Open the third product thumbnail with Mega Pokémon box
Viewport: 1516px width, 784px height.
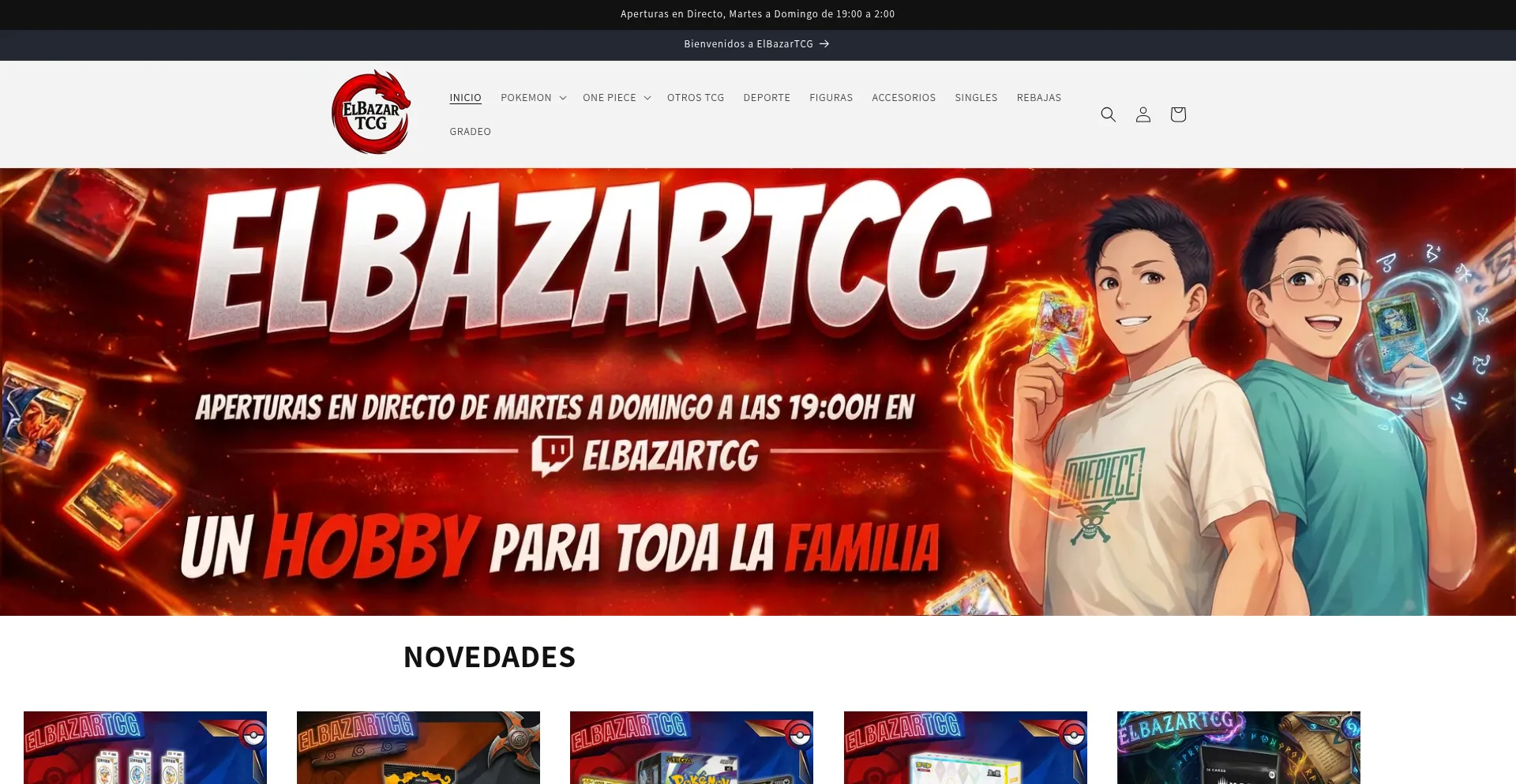[x=692, y=748]
